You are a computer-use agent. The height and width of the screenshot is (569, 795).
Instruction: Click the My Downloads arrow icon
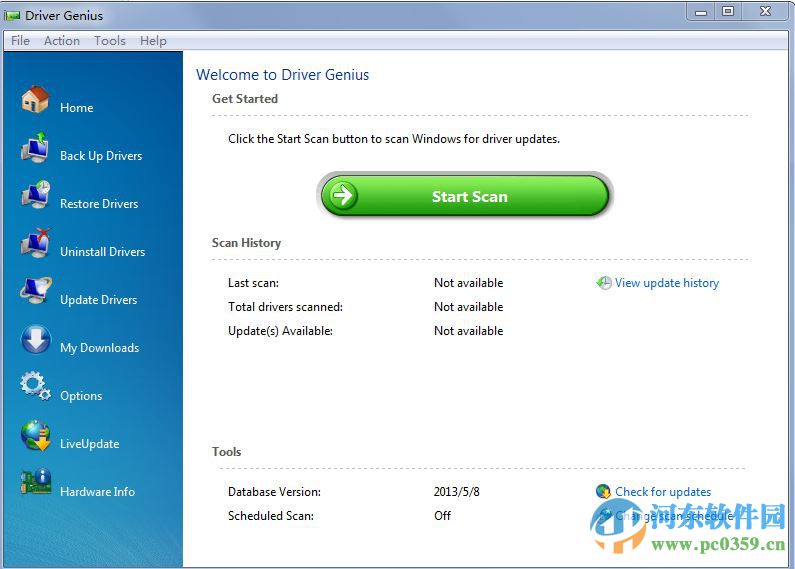pyautogui.click(x=35, y=339)
